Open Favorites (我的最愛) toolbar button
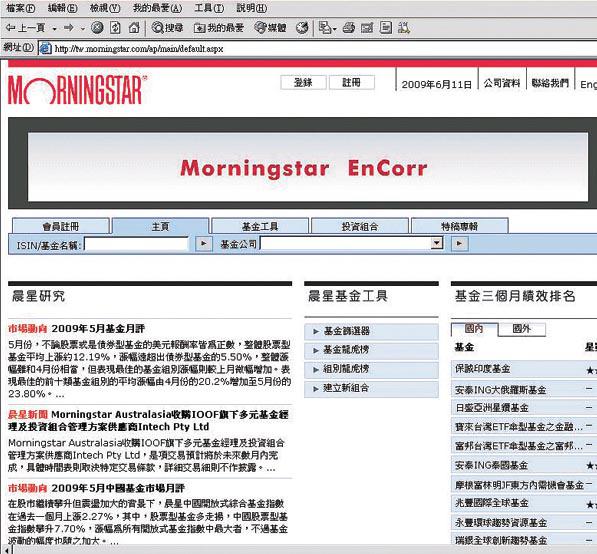Viewport: 597px width, 554px height. click(x=219, y=28)
